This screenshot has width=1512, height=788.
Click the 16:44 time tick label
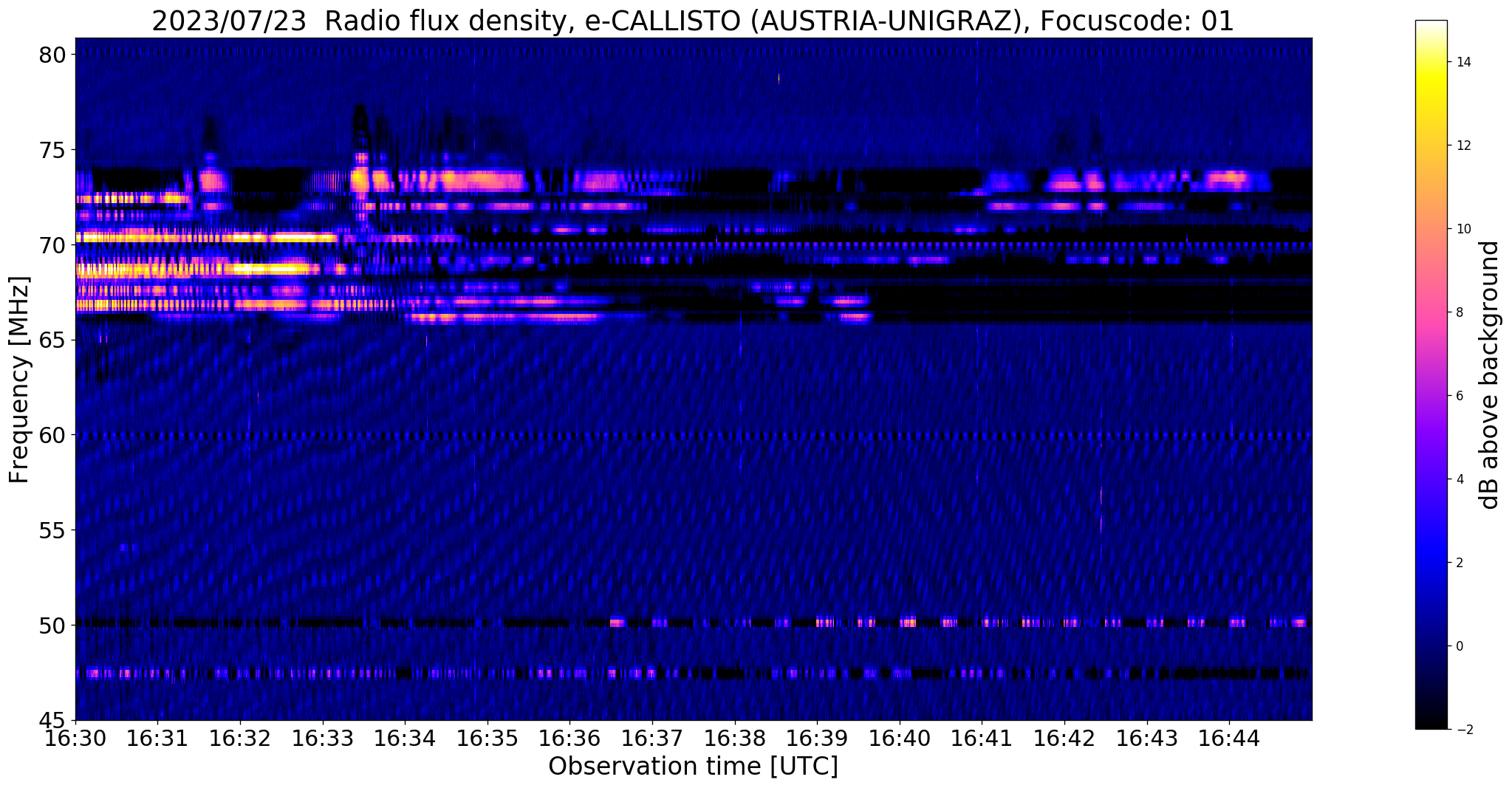pyautogui.click(x=1229, y=739)
